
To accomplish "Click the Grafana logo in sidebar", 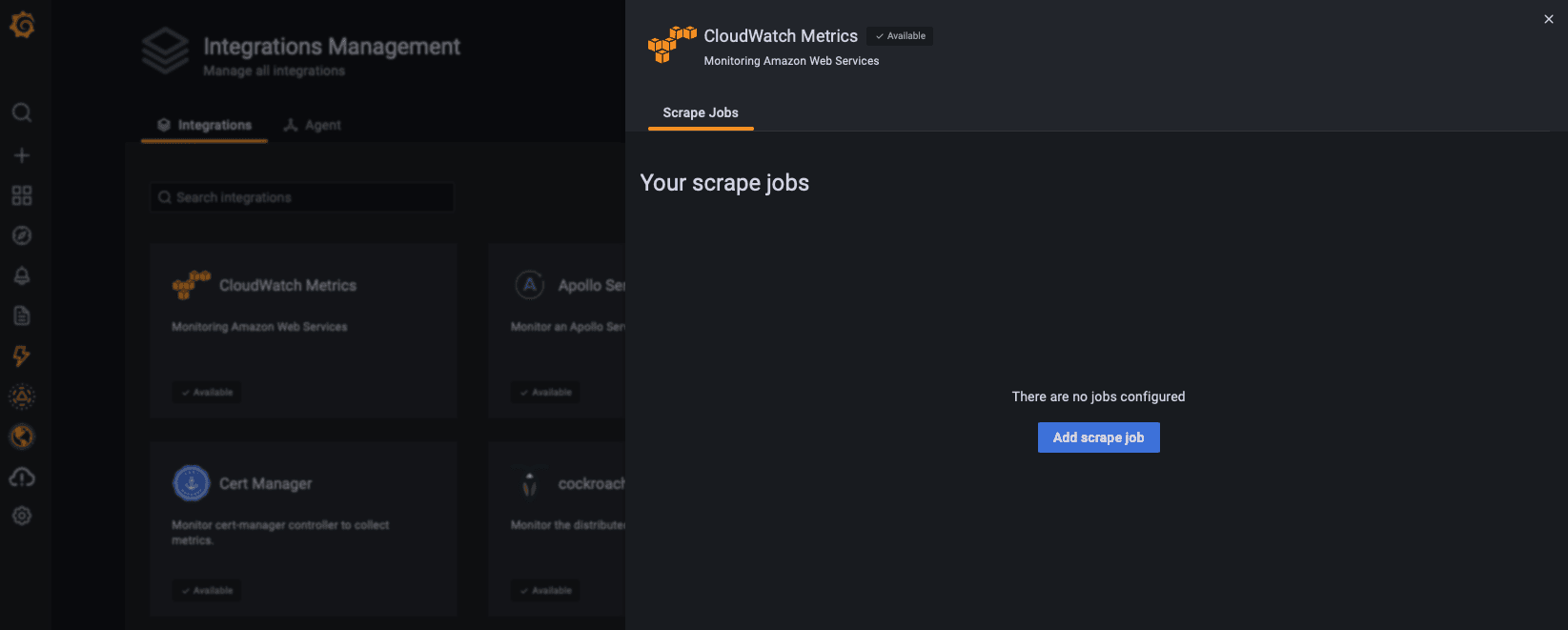I will [22, 25].
